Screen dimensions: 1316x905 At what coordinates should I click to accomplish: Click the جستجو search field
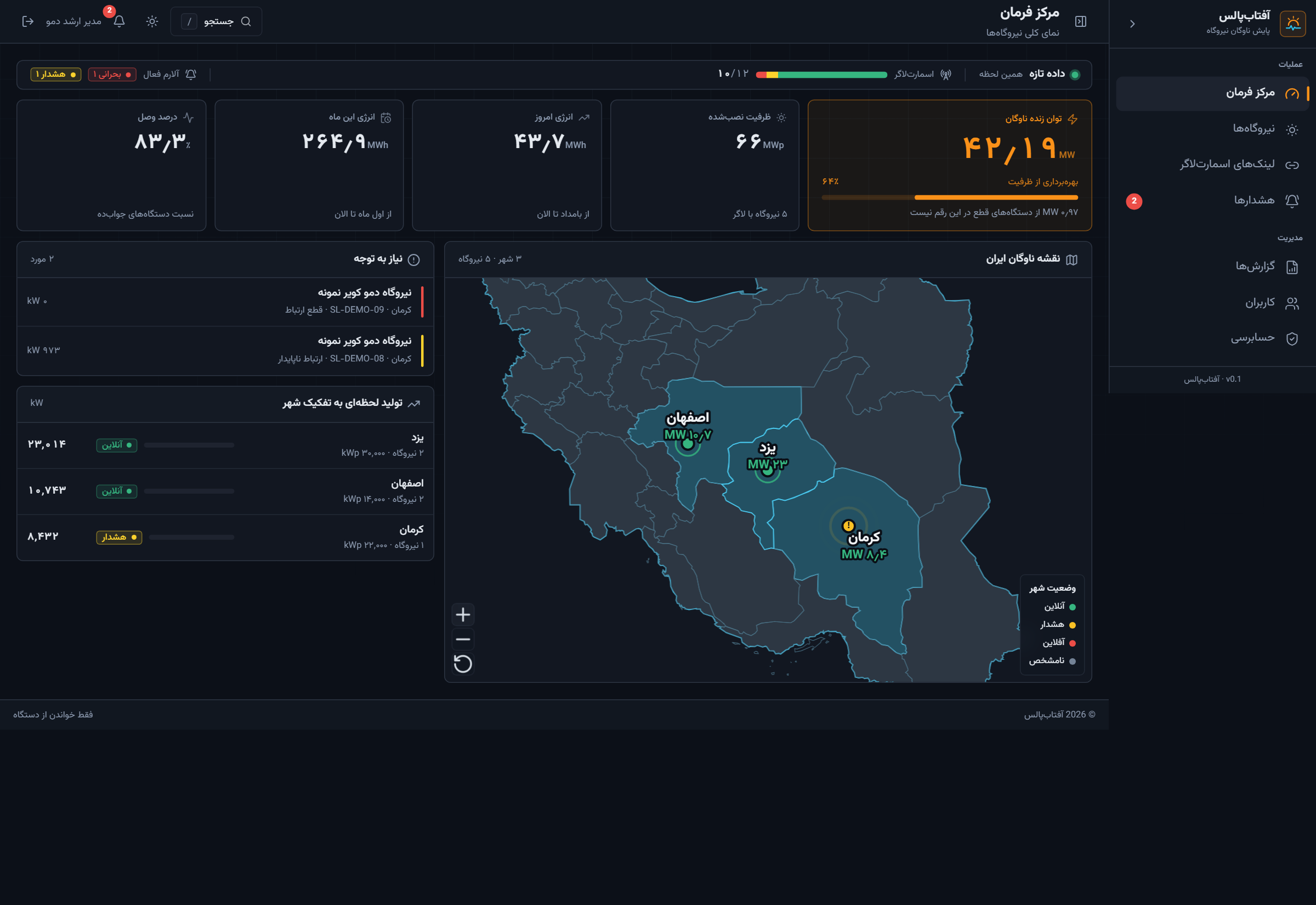click(x=216, y=21)
